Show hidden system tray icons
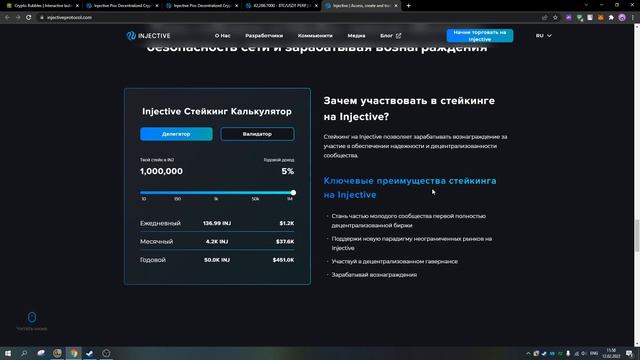640x360 pixels. [528, 353]
